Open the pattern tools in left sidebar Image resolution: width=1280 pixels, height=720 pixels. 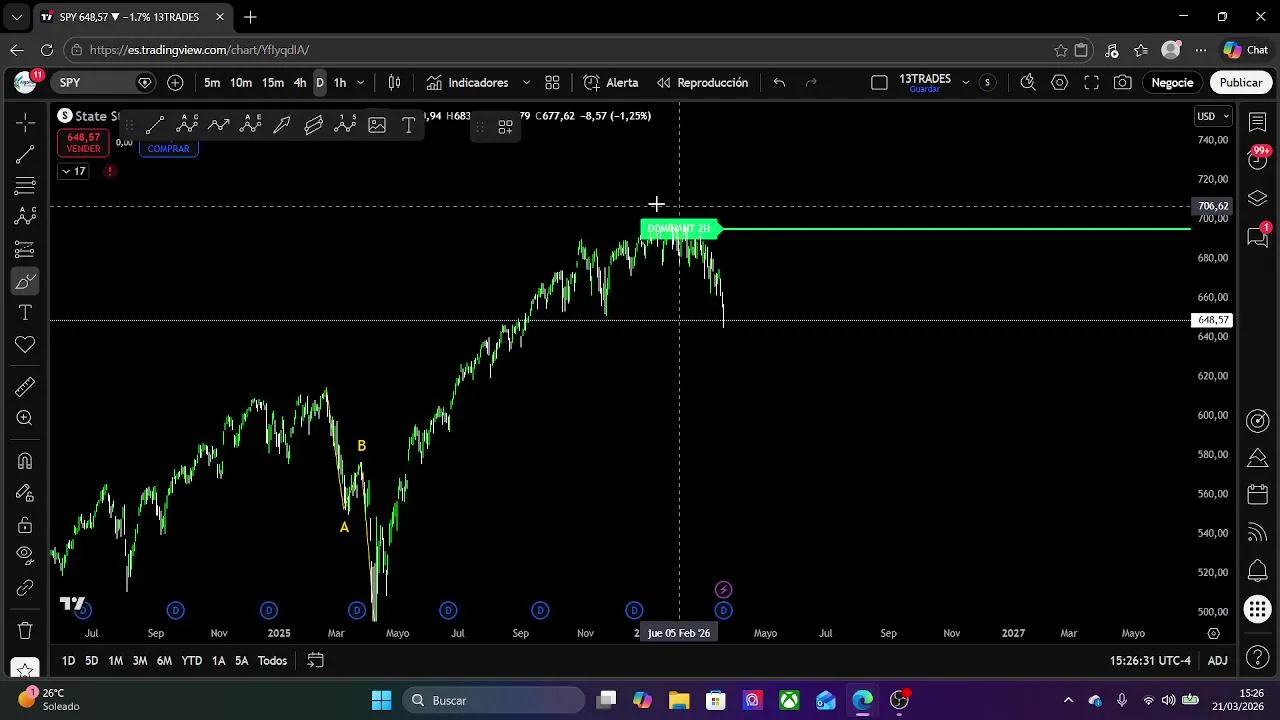coord(25,217)
